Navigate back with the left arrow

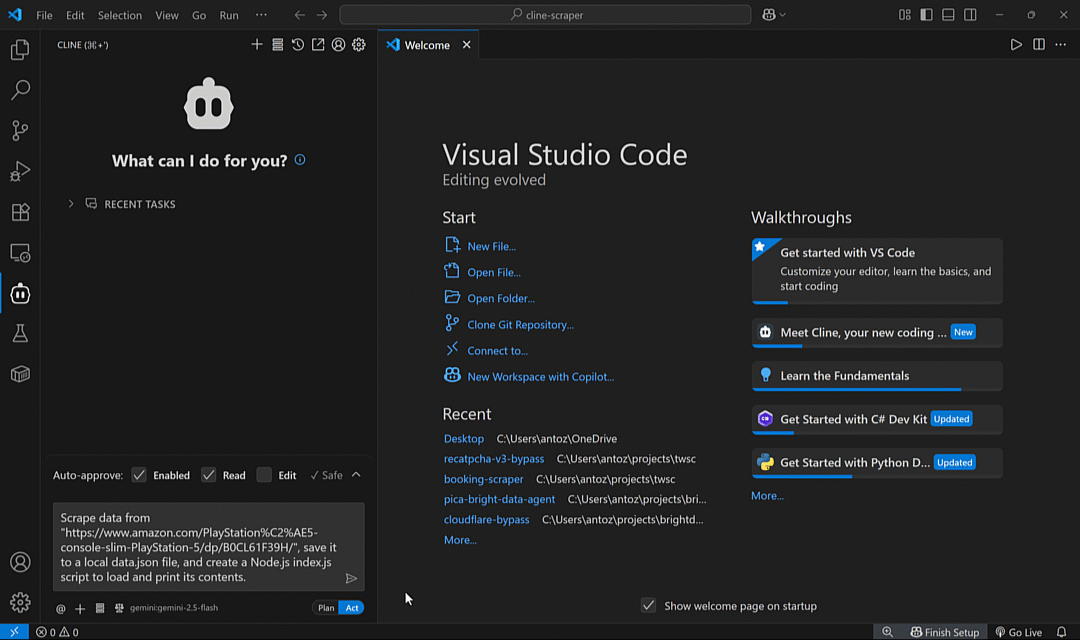(x=300, y=14)
